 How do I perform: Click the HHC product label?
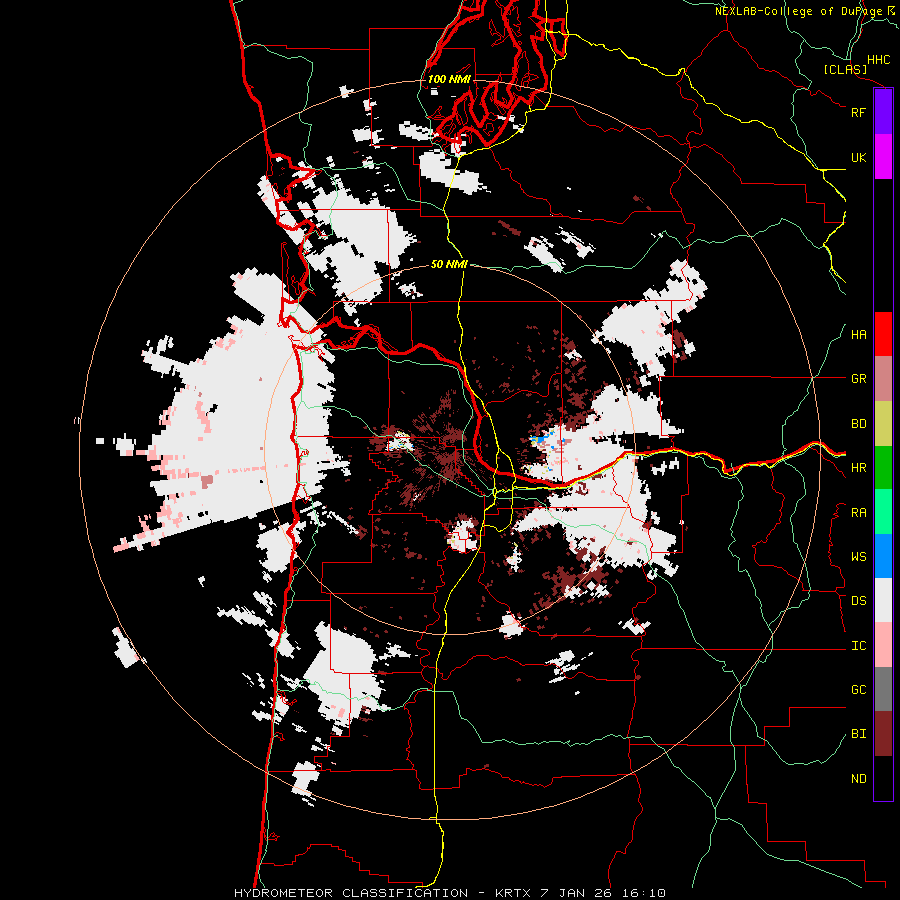[x=878, y=60]
